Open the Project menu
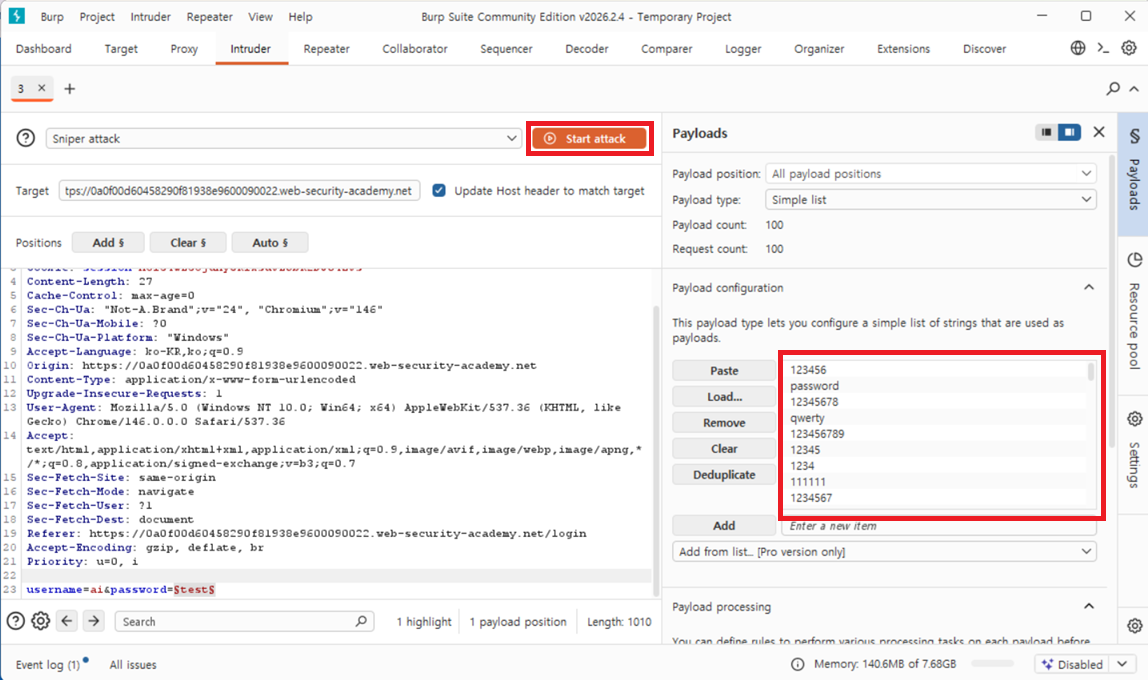 [x=97, y=16]
